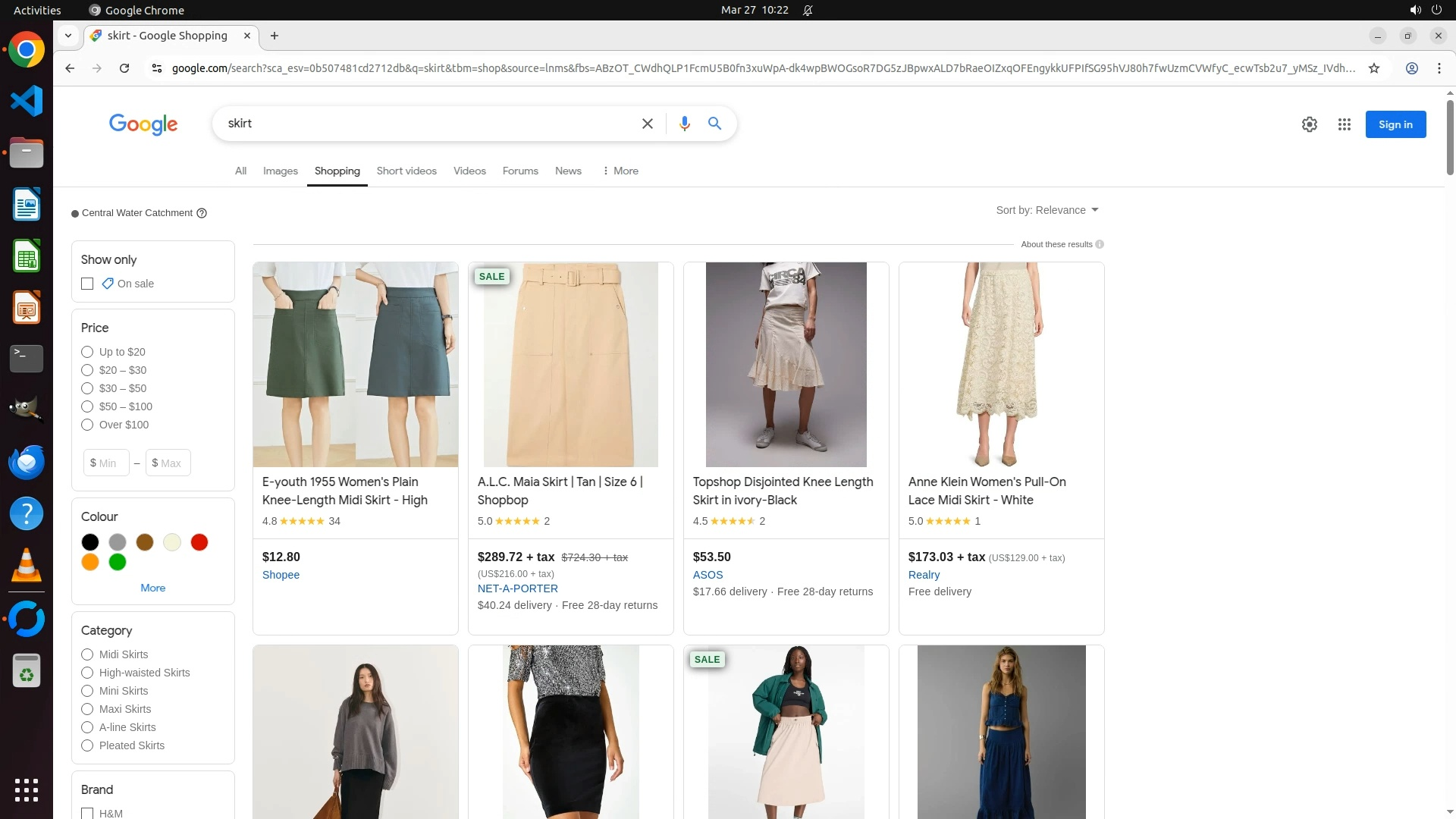The width and height of the screenshot is (1456, 819).
Task: Select the Midi Skirts category
Action: coord(87,654)
